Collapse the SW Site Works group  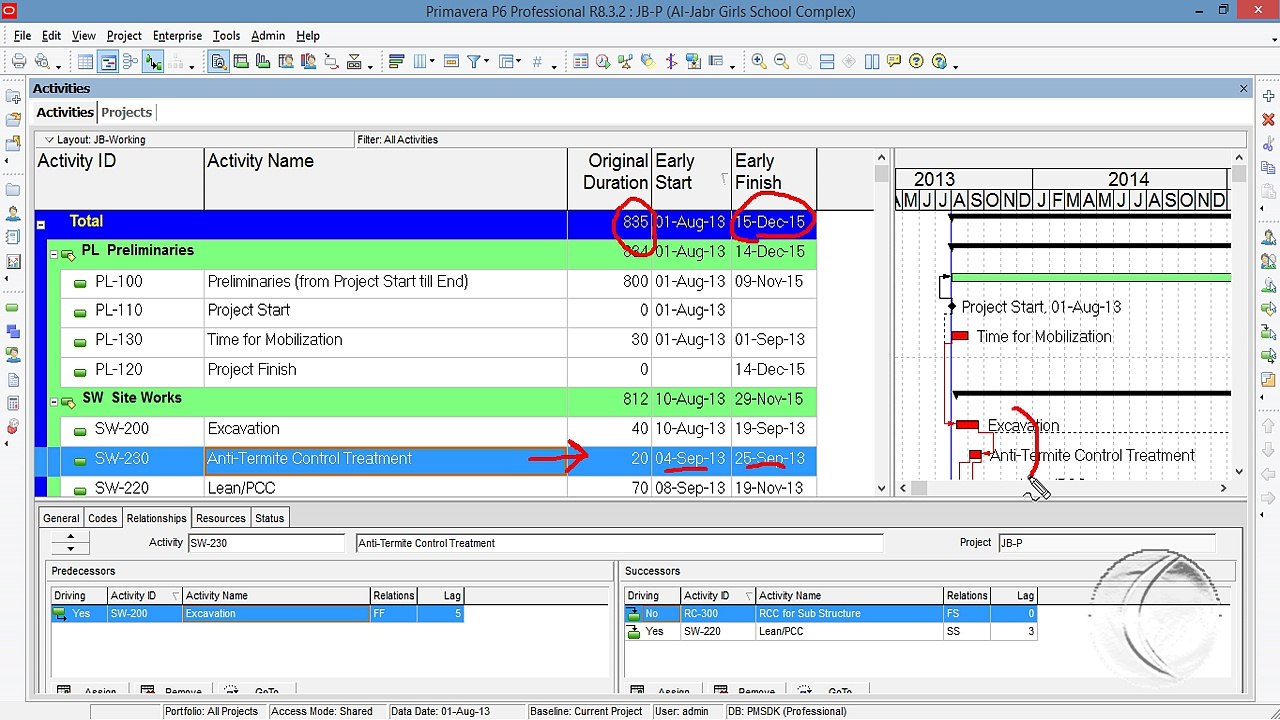point(54,402)
